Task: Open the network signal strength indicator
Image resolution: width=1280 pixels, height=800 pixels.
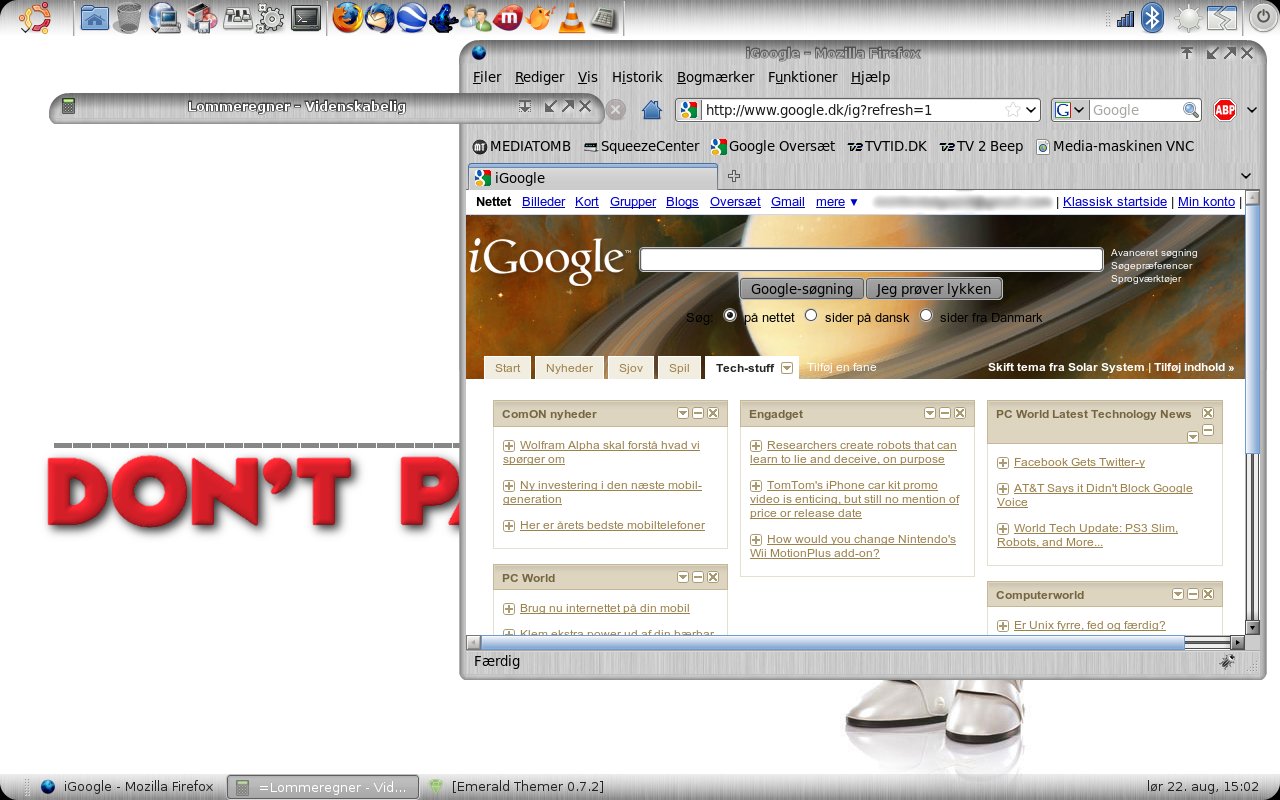Action: [x=1125, y=18]
